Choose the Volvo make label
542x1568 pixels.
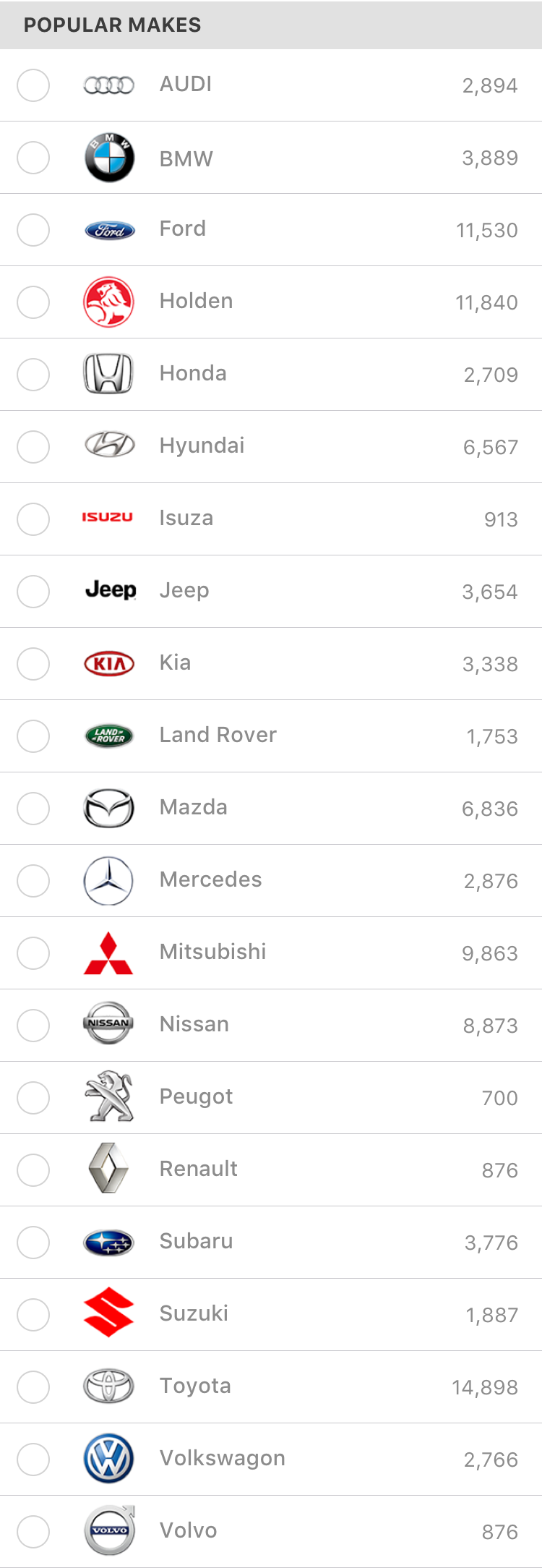pyautogui.click(x=189, y=1530)
